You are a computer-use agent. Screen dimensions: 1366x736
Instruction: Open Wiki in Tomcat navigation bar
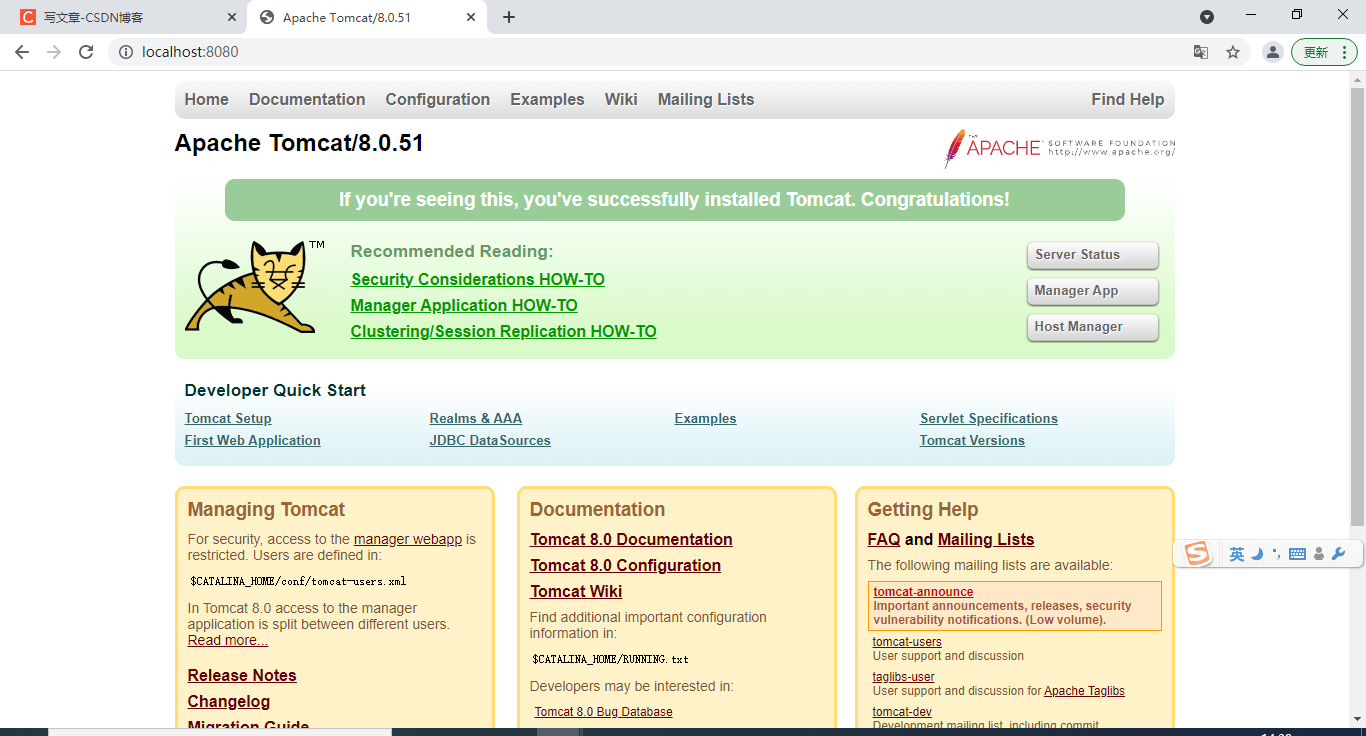621,99
